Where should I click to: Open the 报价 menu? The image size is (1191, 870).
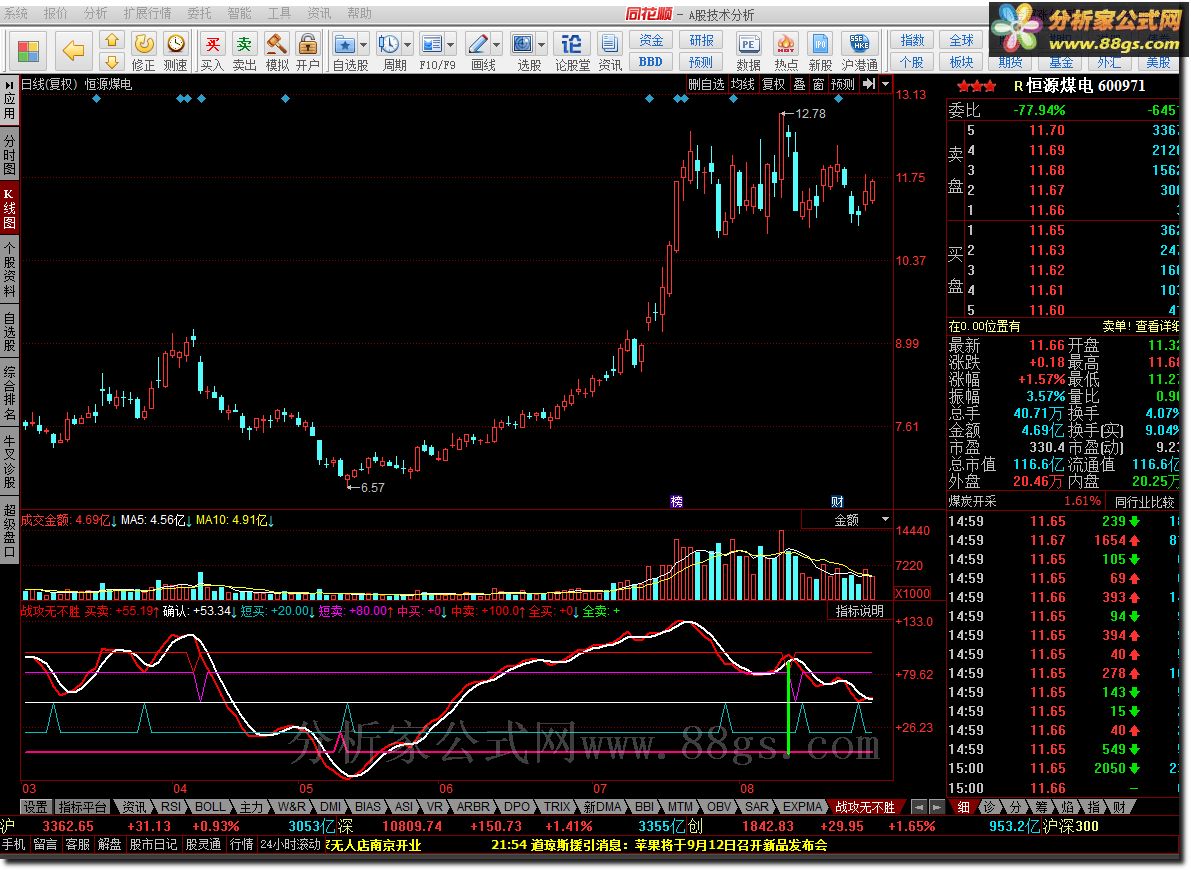tap(55, 14)
